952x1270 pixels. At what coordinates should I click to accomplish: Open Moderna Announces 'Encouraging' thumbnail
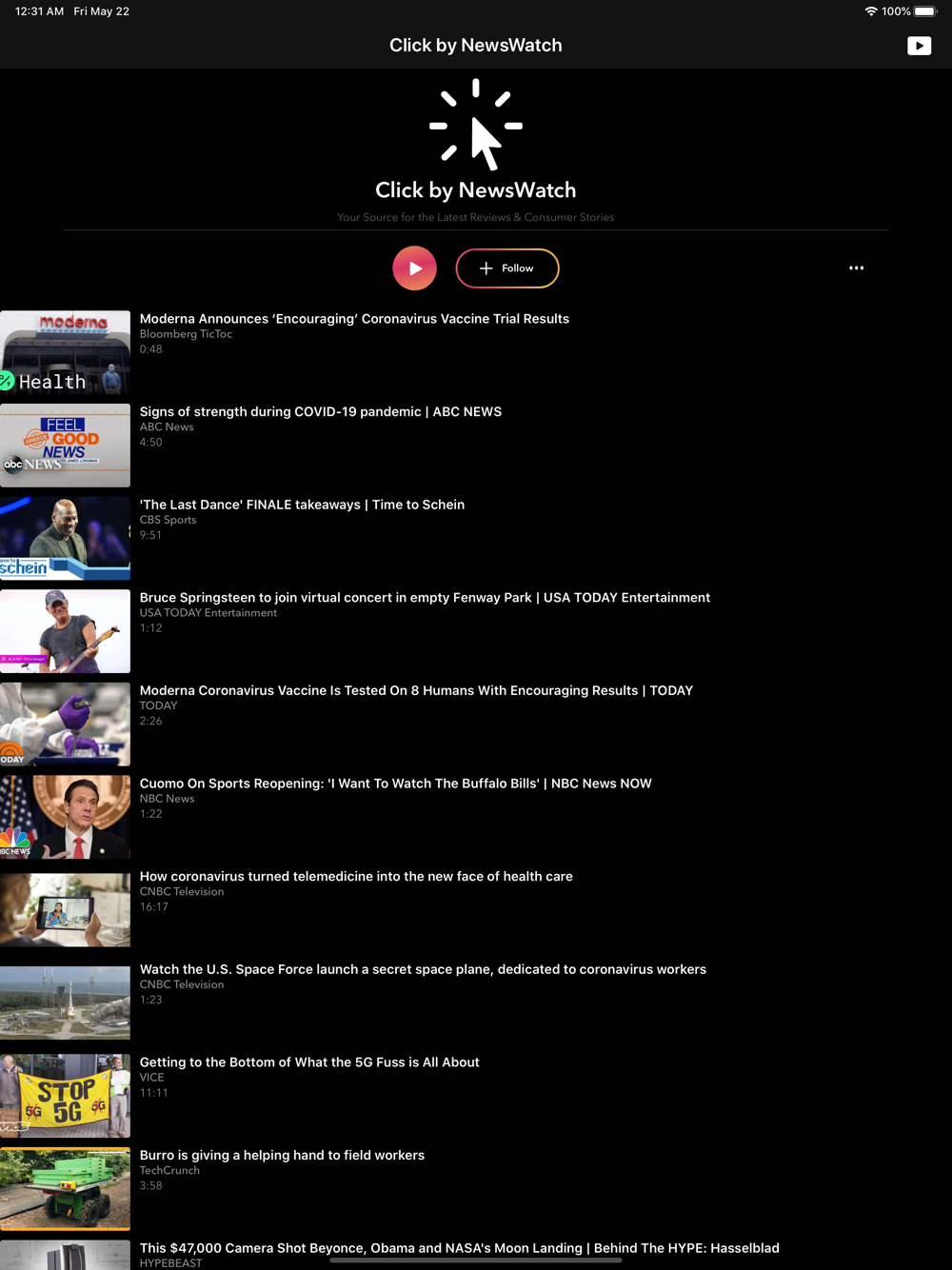click(65, 352)
